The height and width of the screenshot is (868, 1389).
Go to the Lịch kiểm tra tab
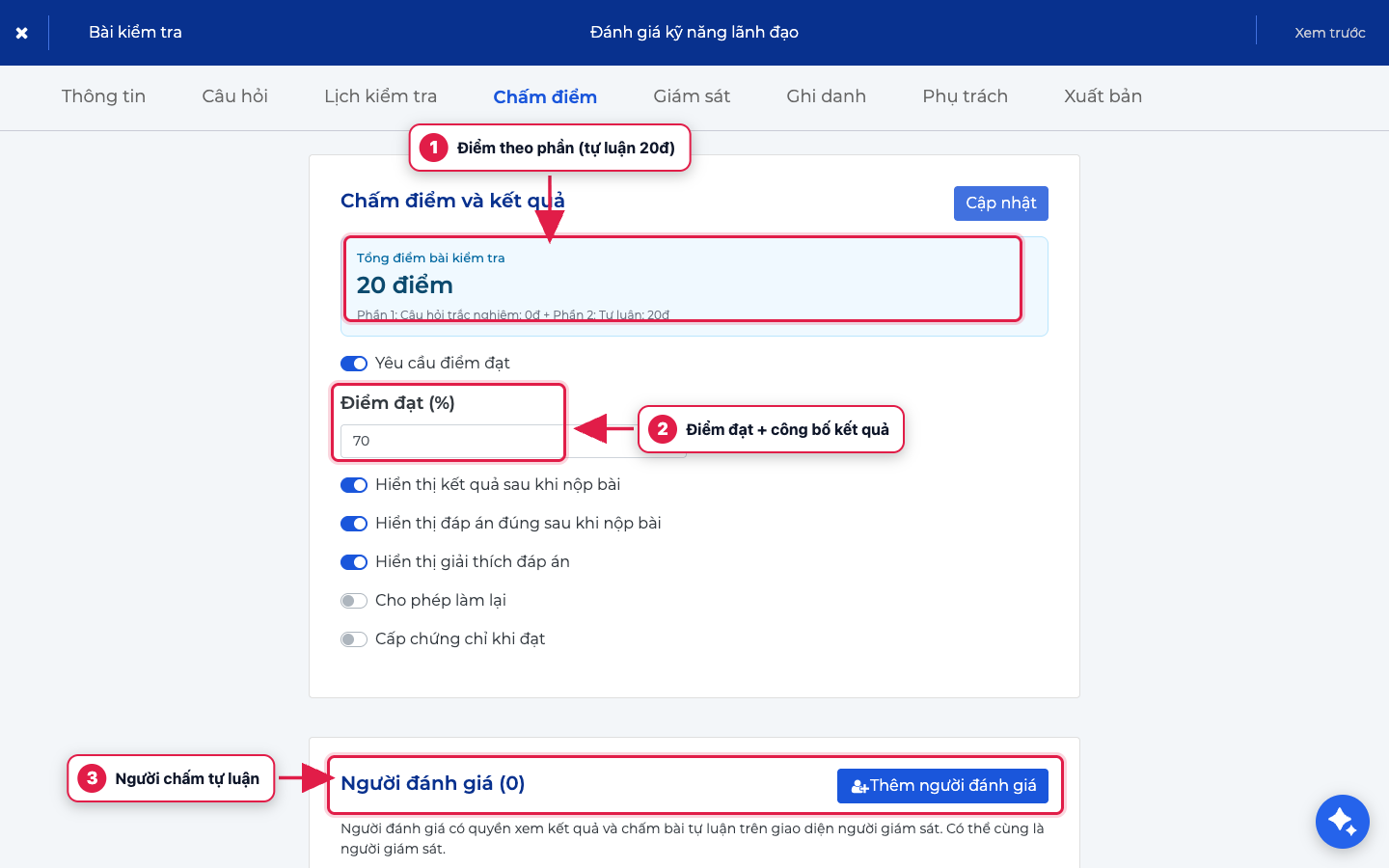point(380,96)
